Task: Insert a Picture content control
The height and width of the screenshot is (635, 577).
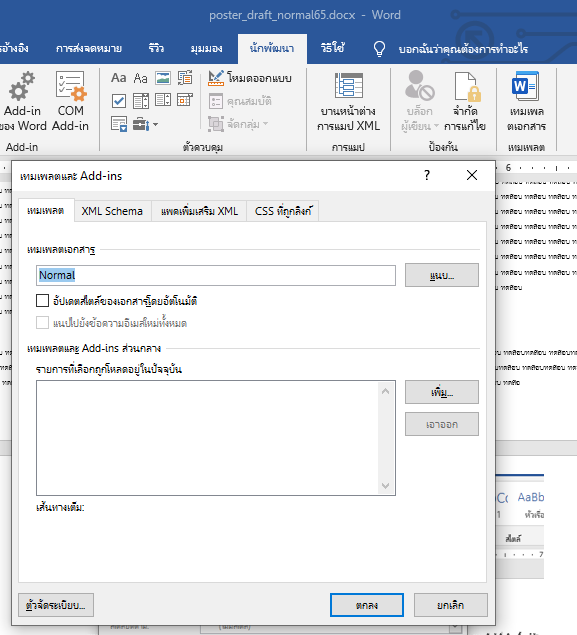Action: [163, 78]
